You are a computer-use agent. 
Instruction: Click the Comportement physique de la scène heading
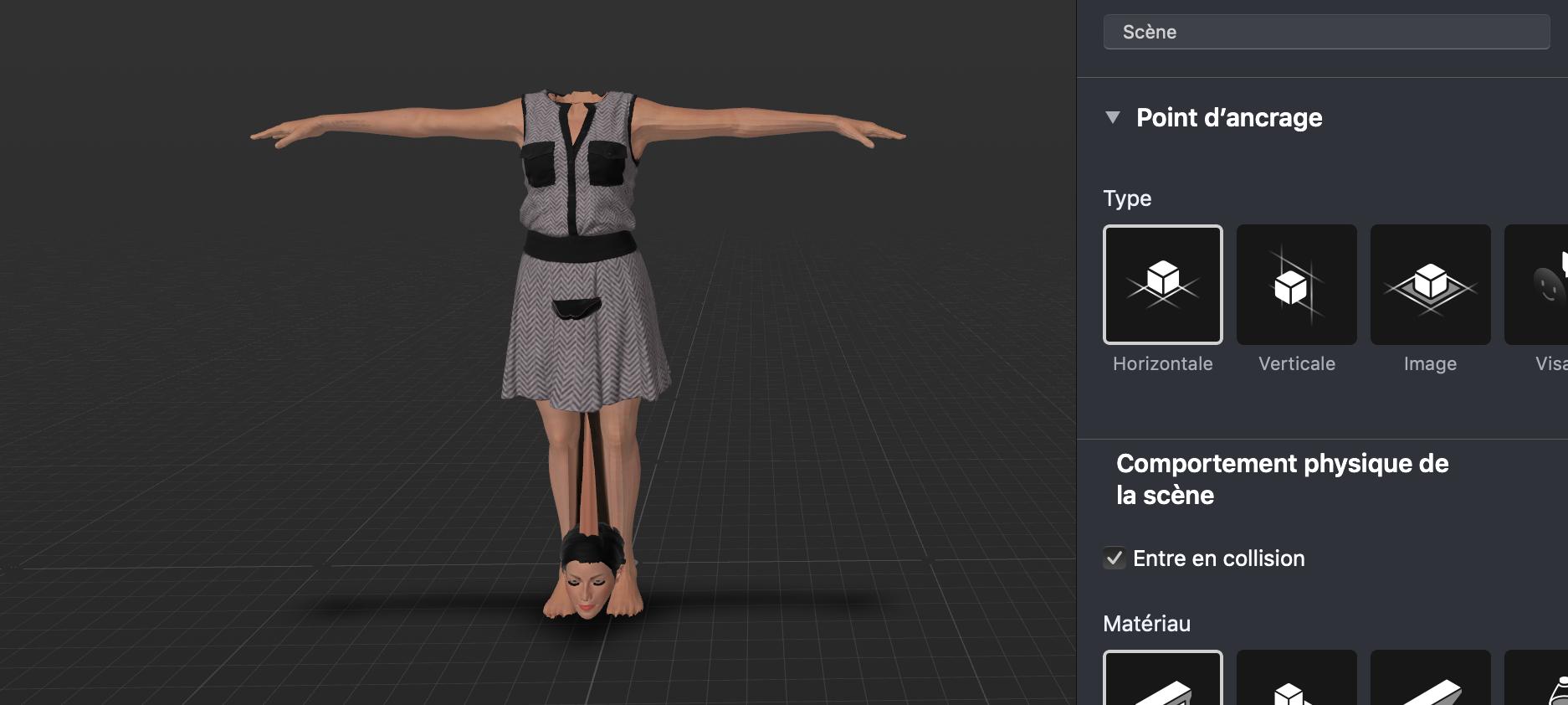coord(1283,479)
